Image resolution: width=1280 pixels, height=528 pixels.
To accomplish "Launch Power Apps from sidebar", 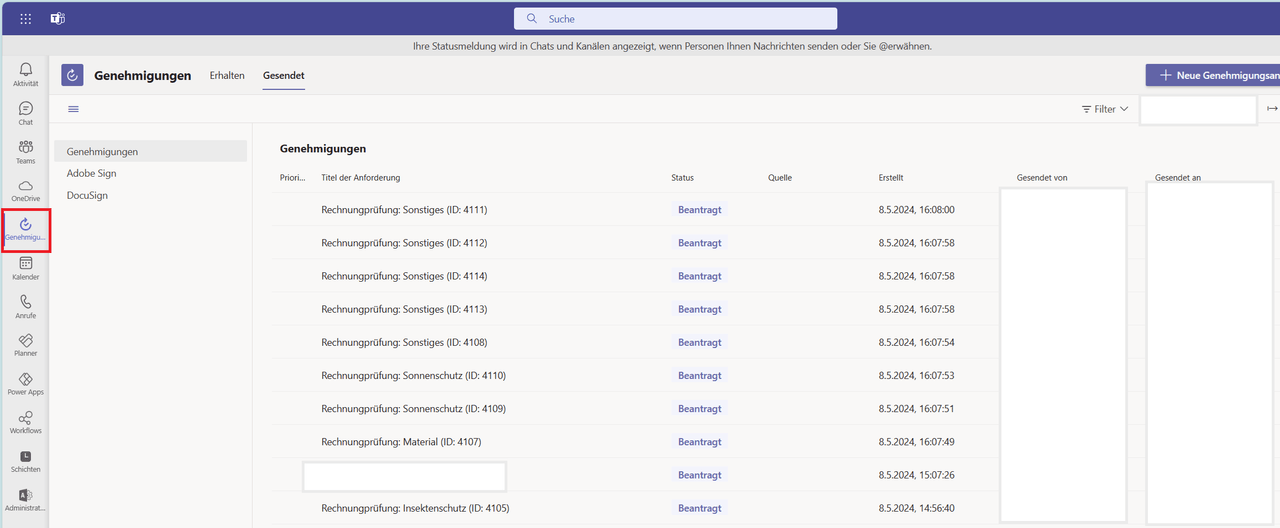I will click(x=26, y=383).
